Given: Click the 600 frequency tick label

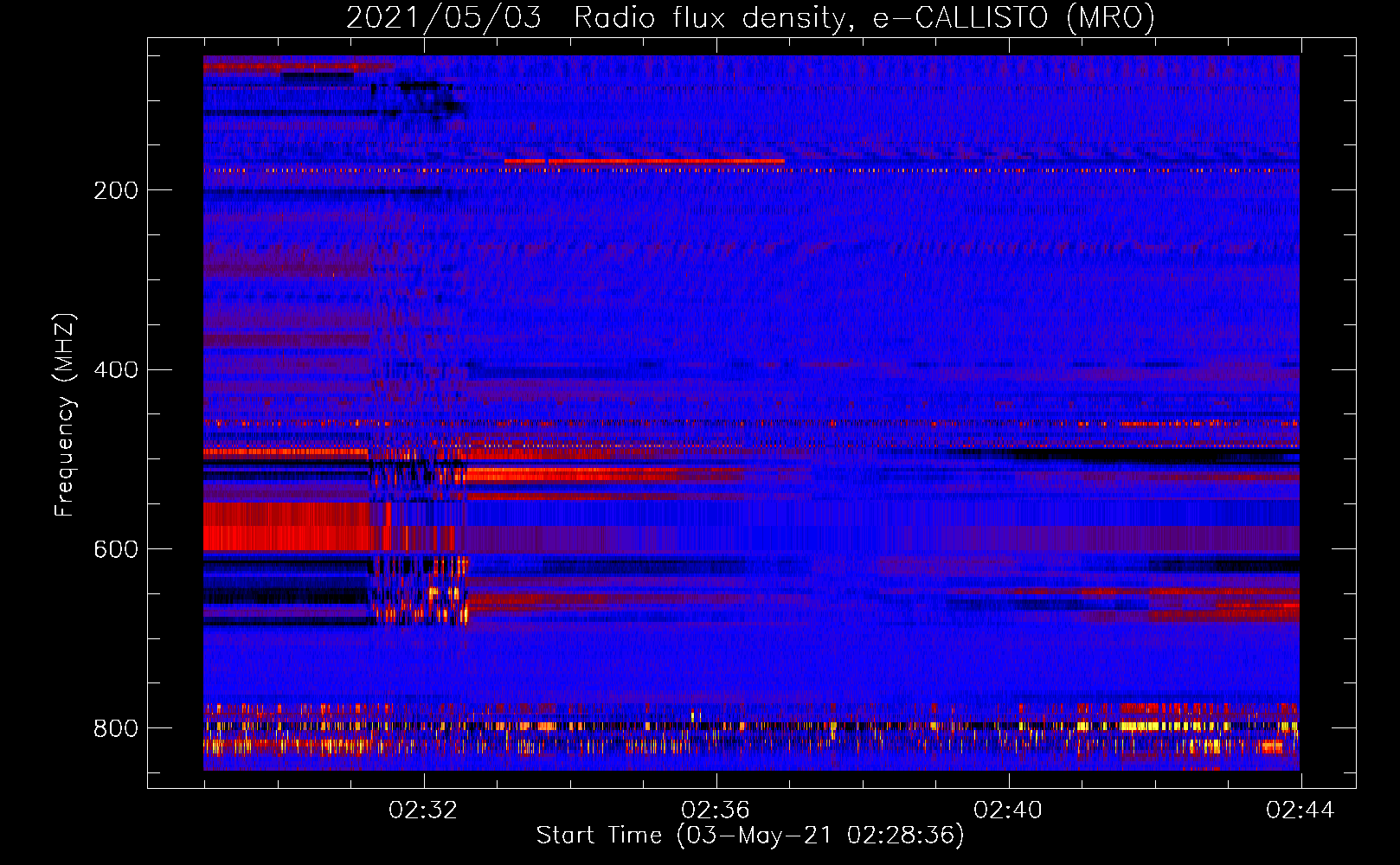Looking at the screenshot, I should tap(116, 549).
